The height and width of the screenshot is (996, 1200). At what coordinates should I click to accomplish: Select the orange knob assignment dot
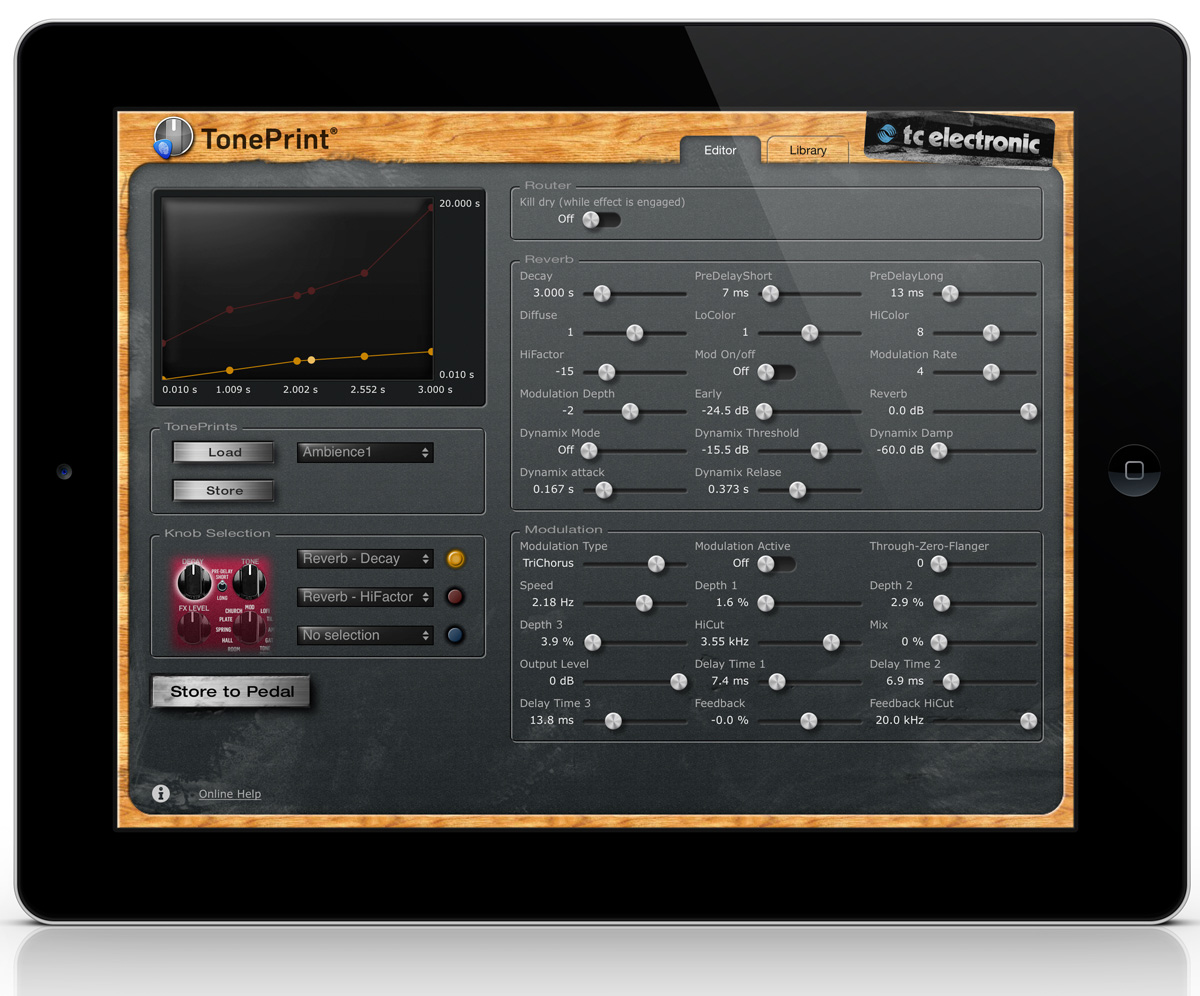455,559
